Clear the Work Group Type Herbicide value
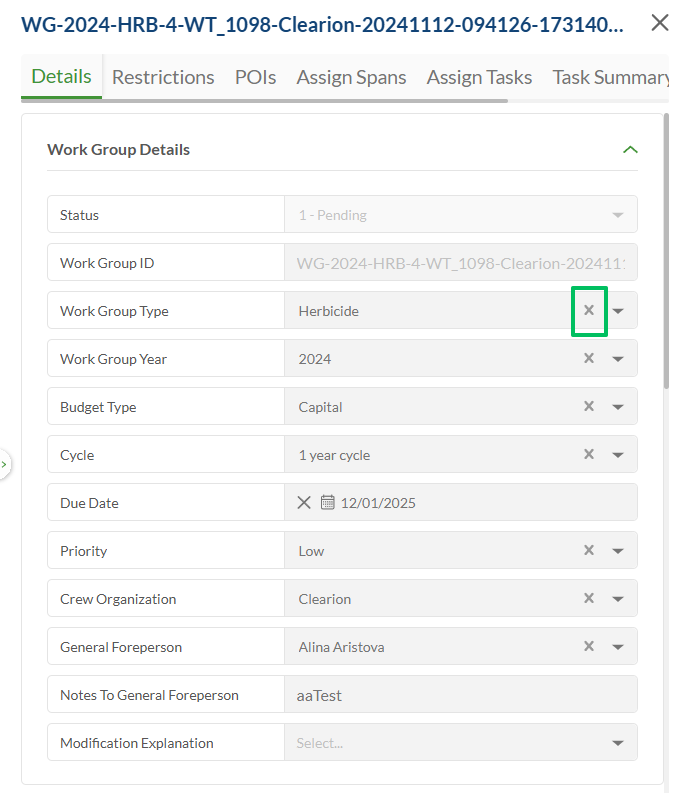 point(589,311)
